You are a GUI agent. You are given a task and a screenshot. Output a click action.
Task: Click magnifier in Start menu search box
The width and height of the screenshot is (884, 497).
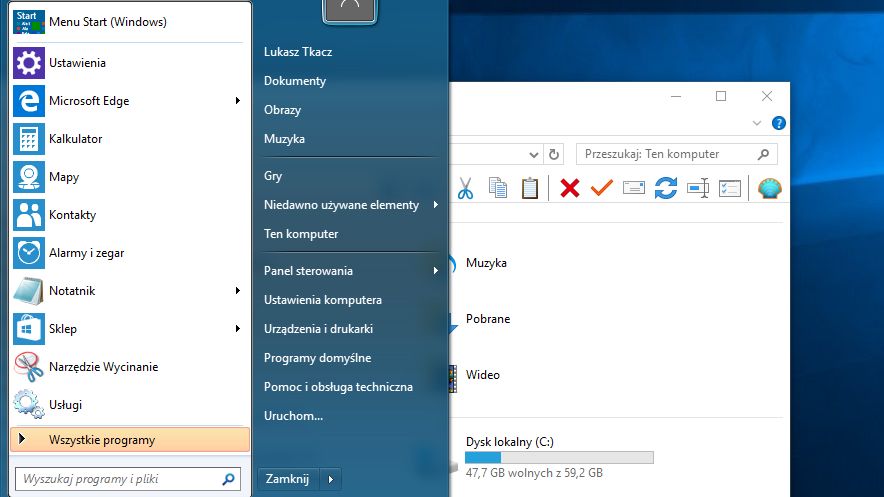click(228, 479)
